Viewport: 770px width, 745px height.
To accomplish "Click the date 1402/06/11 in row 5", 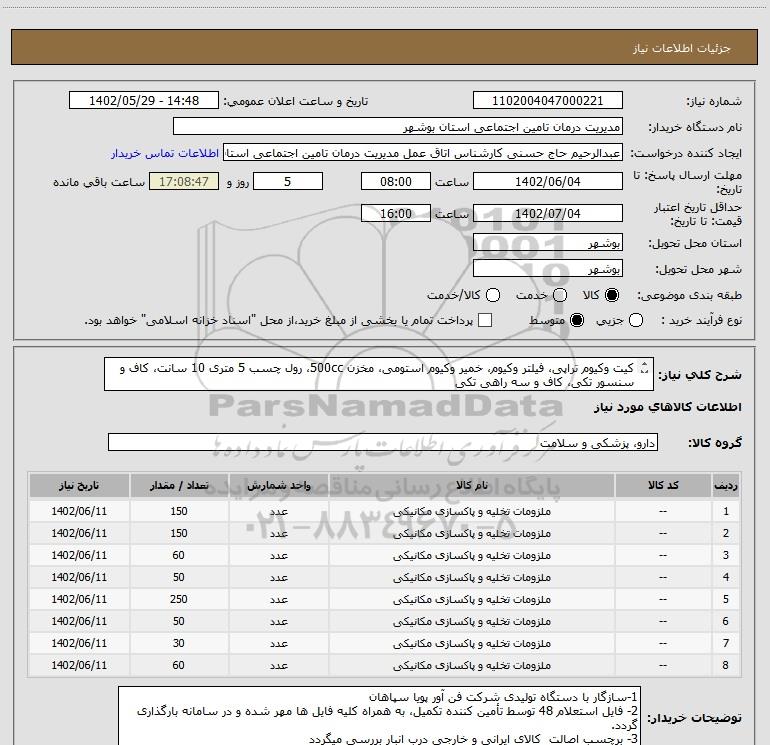I will 79,599.
